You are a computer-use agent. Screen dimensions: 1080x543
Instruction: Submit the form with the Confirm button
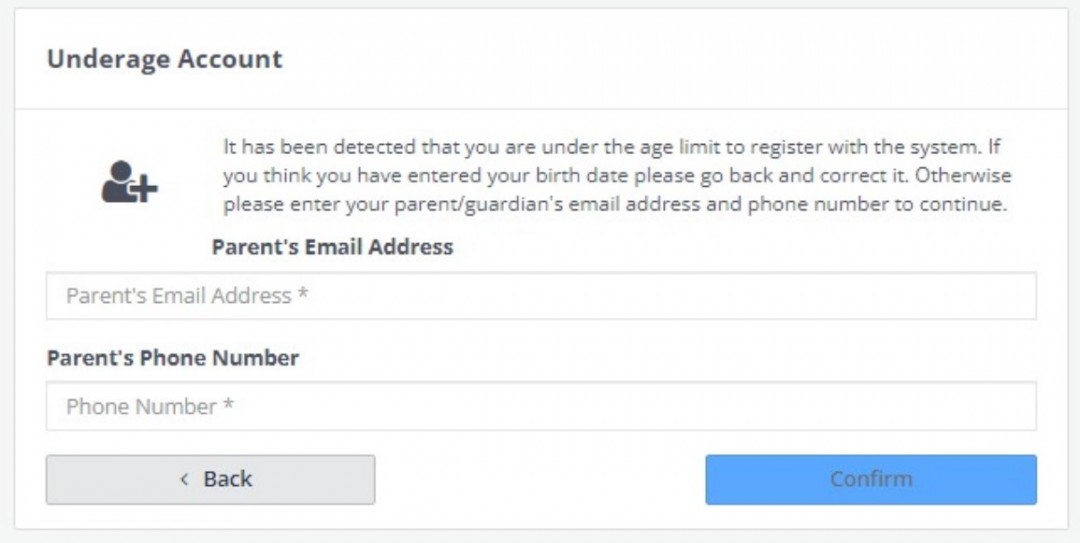point(871,480)
